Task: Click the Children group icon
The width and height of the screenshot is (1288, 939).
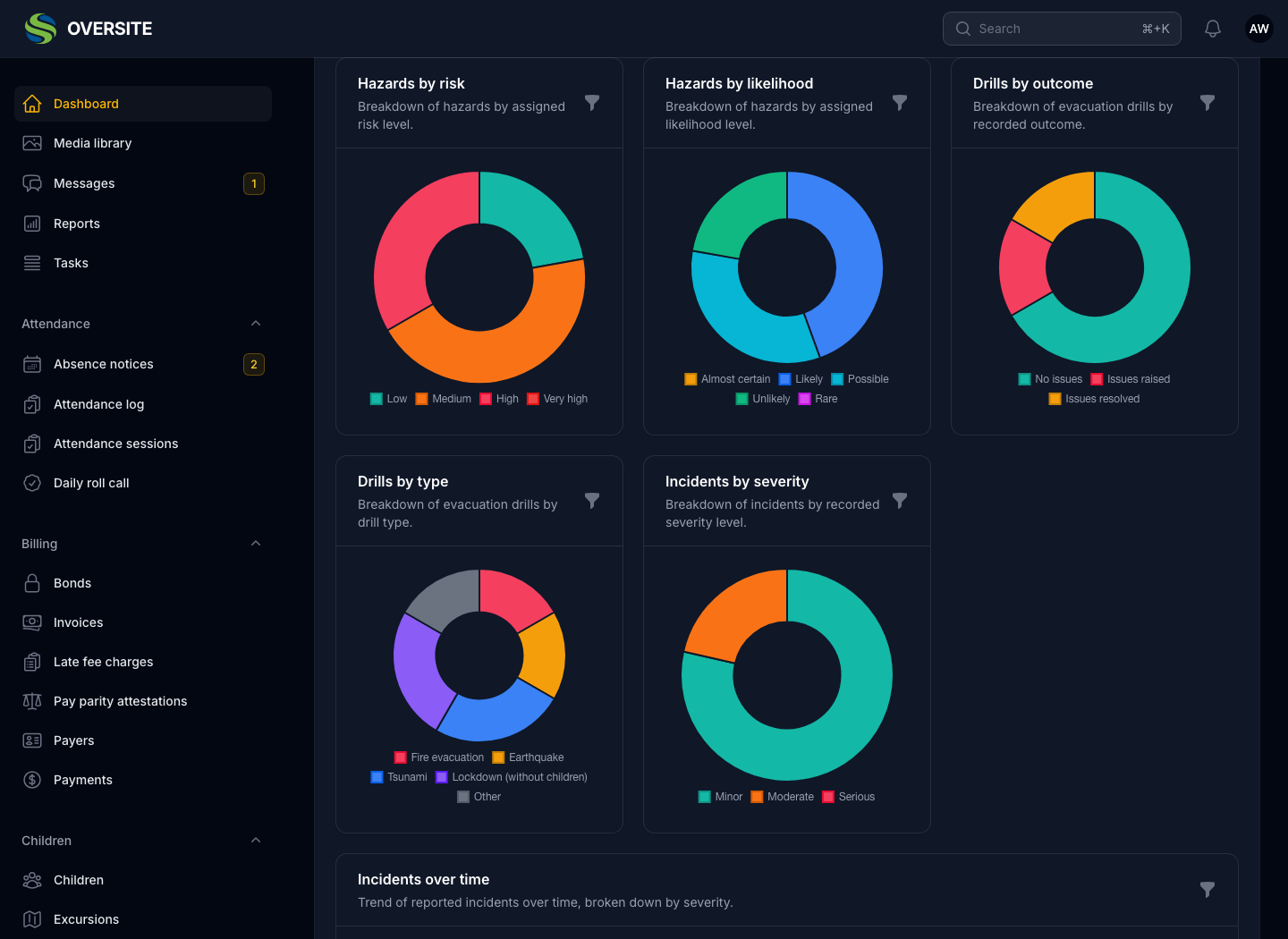Action: (x=32, y=880)
